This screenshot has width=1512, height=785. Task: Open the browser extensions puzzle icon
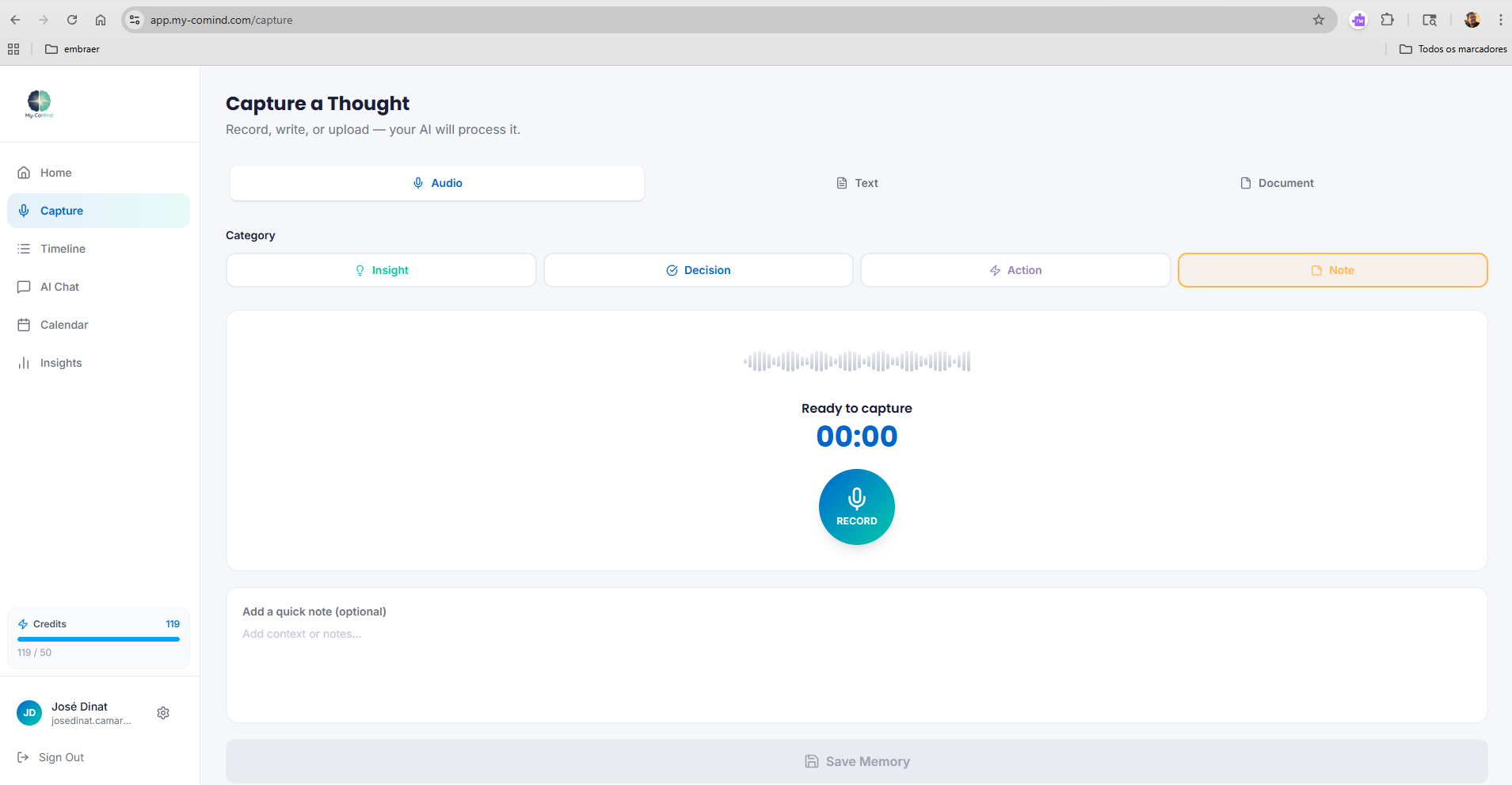pyautogui.click(x=1388, y=20)
